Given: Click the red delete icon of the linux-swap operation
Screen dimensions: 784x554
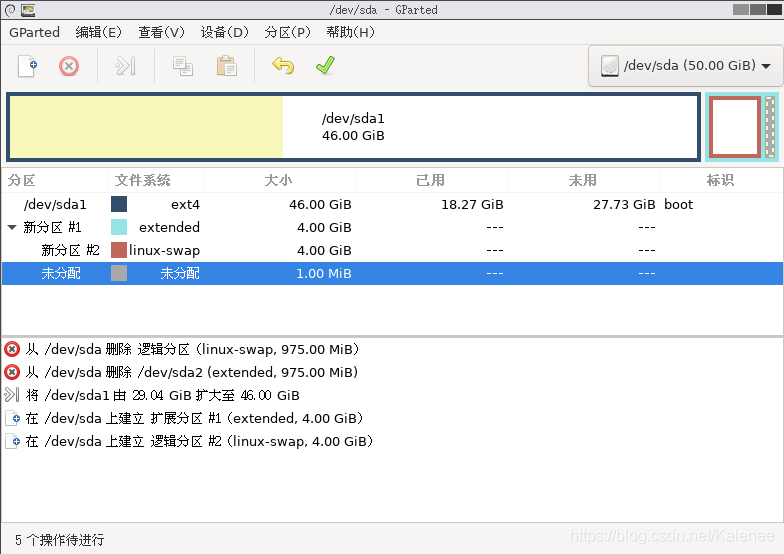Looking at the screenshot, I should (x=12, y=349).
